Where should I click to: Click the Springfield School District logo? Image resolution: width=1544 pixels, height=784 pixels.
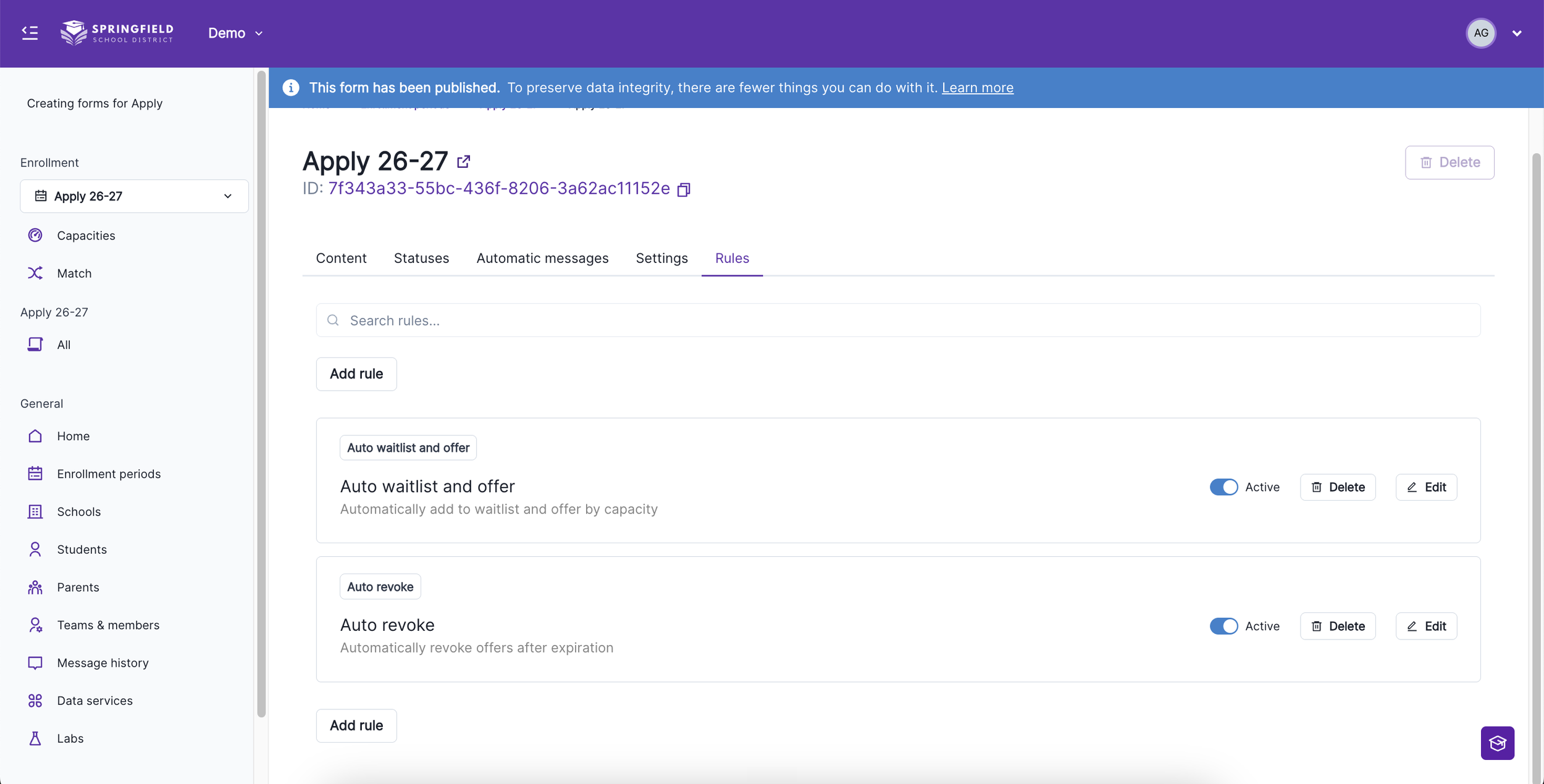117,33
